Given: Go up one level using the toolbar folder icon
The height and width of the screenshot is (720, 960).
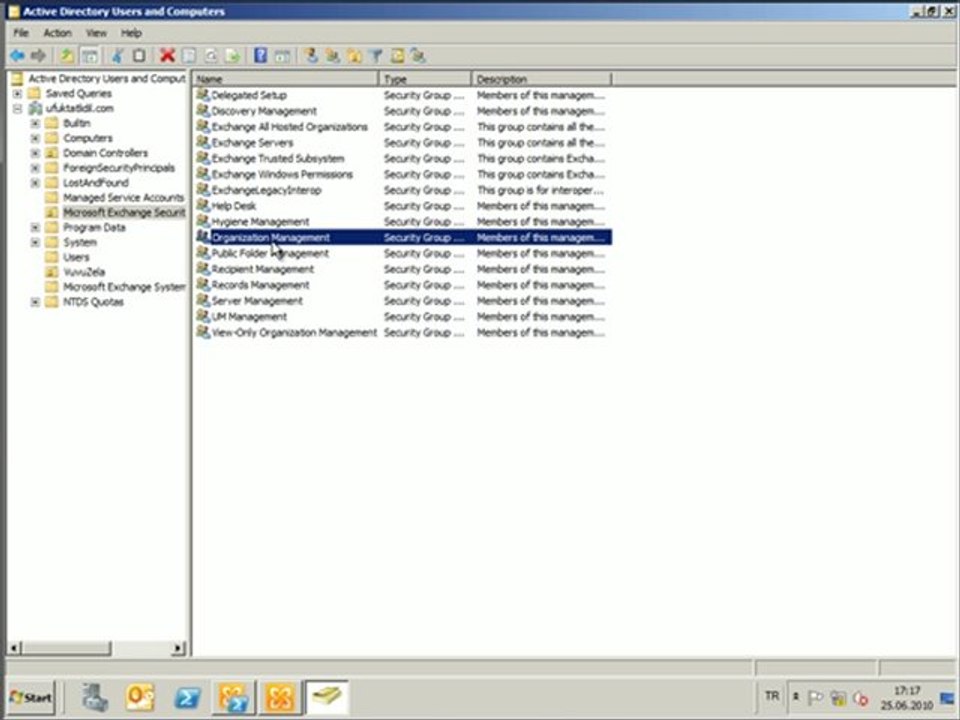Looking at the screenshot, I should [67, 56].
